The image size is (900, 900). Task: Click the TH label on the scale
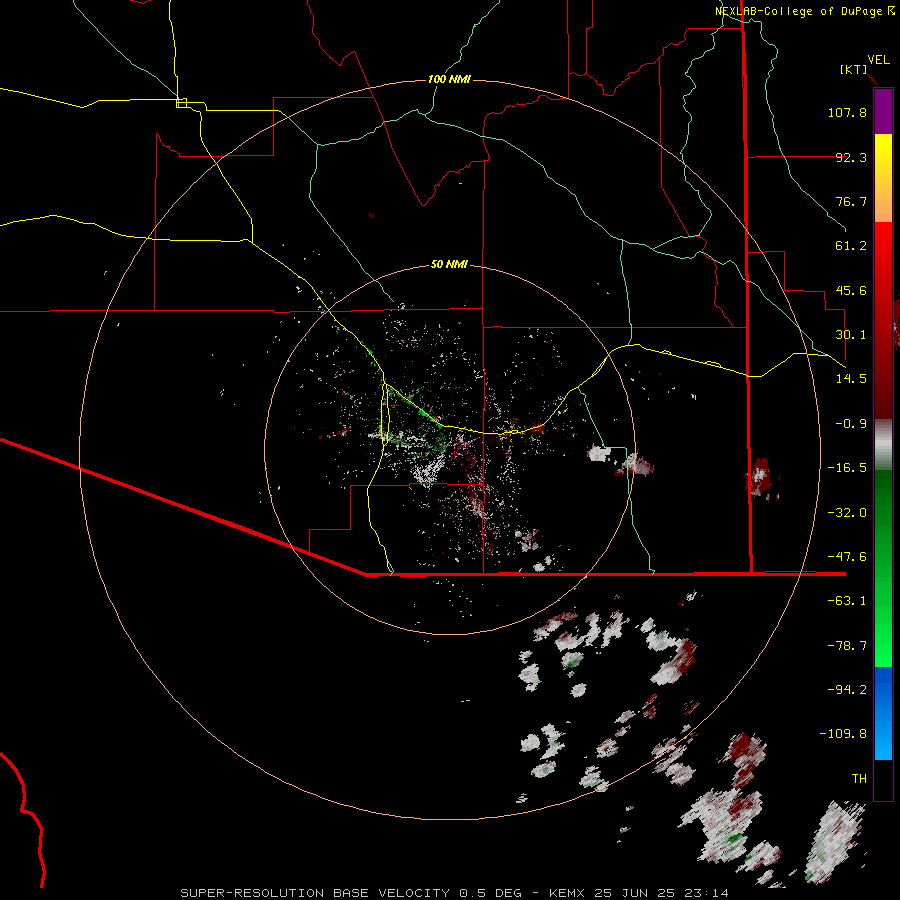[859, 779]
